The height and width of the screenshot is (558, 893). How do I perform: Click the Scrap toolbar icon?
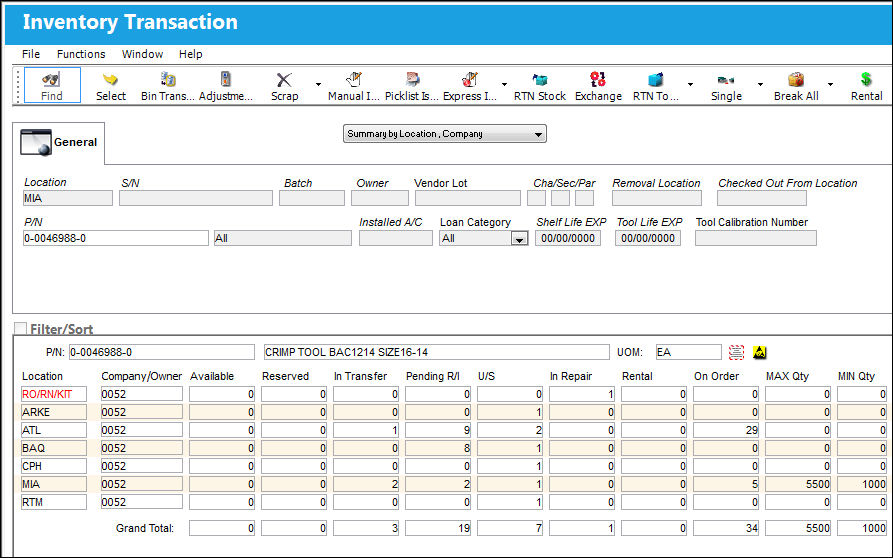click(284, 80)
